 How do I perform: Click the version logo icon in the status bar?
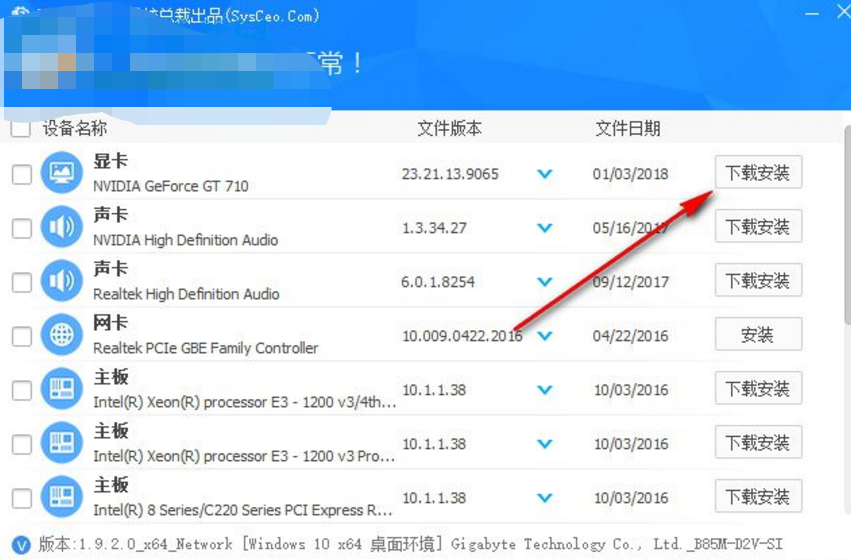click(x=21, y=544)
